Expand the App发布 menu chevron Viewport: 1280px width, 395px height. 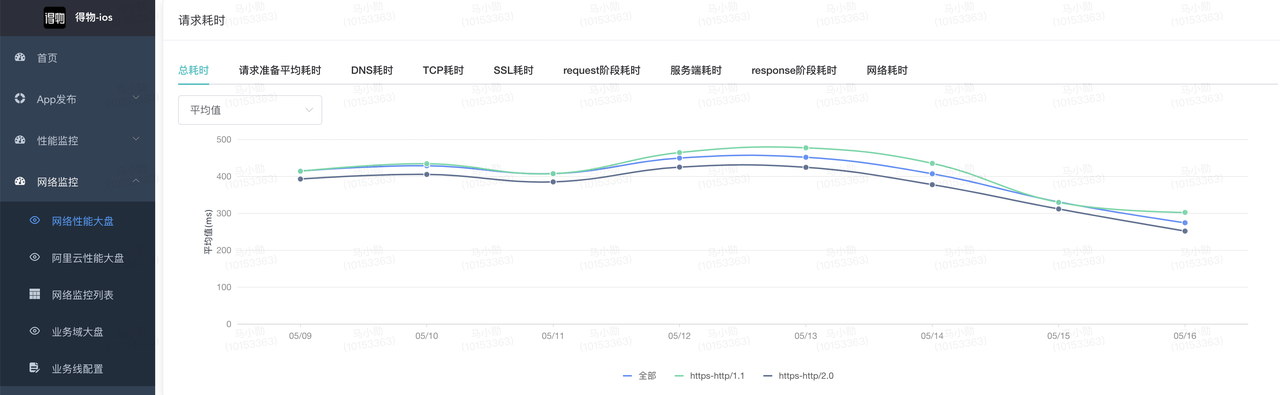(136, 99)
